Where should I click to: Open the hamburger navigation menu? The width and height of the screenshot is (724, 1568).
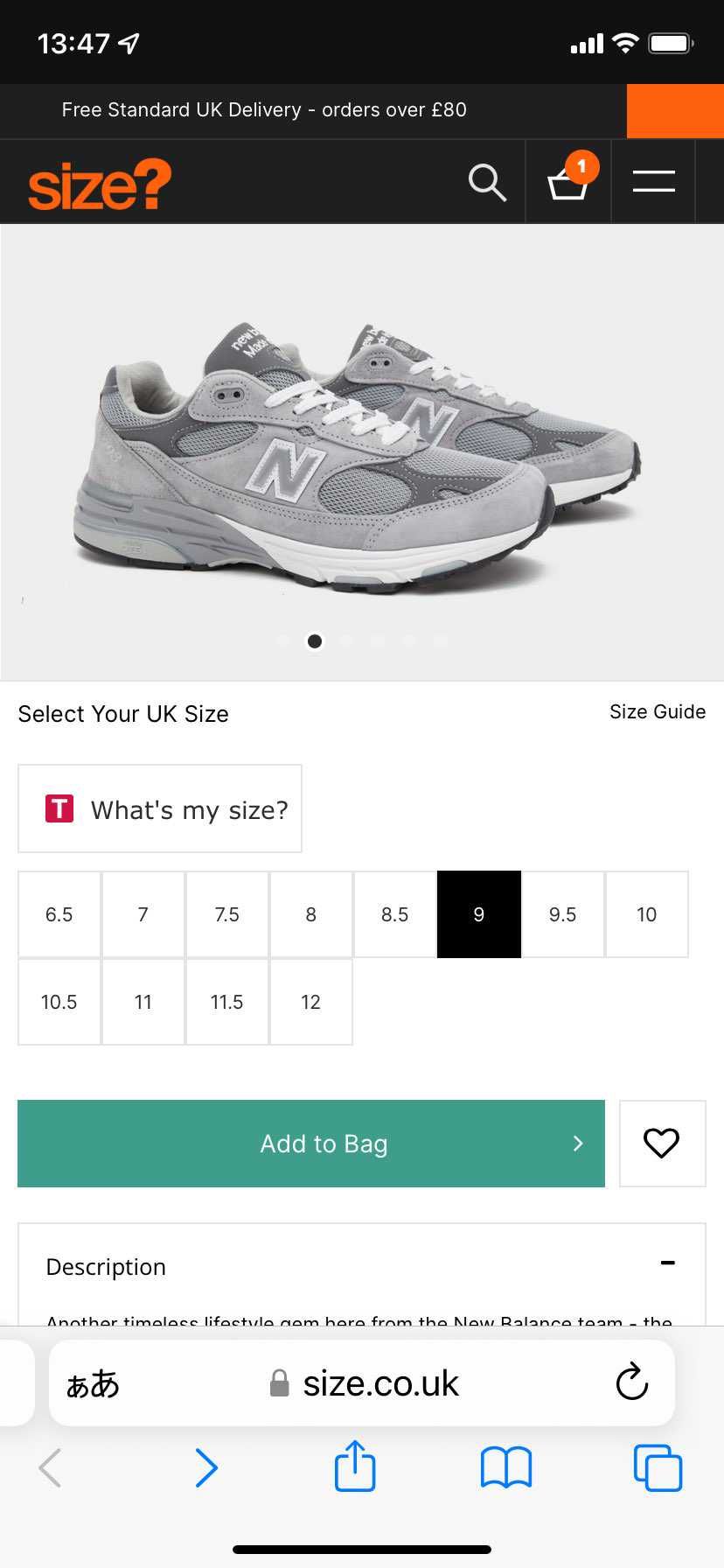click(652, 181)
